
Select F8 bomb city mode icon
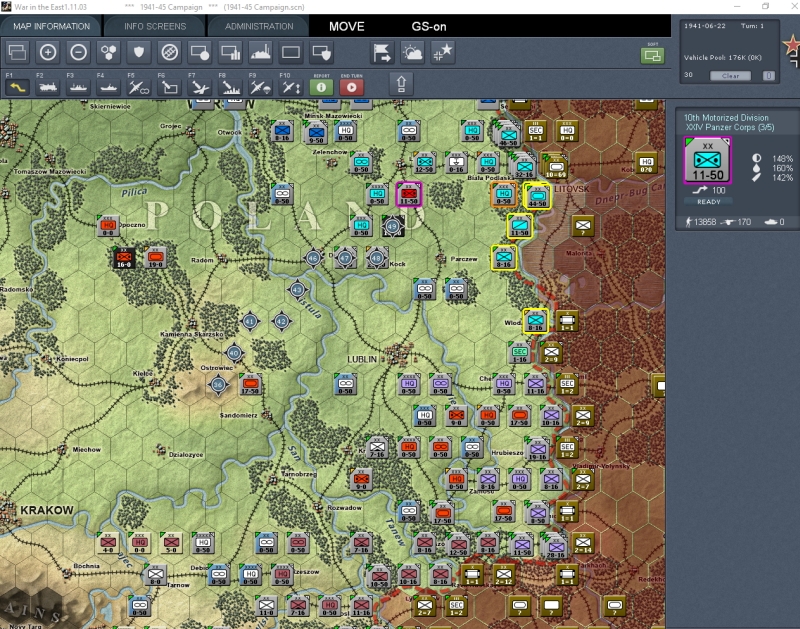(x=230, y=87)
